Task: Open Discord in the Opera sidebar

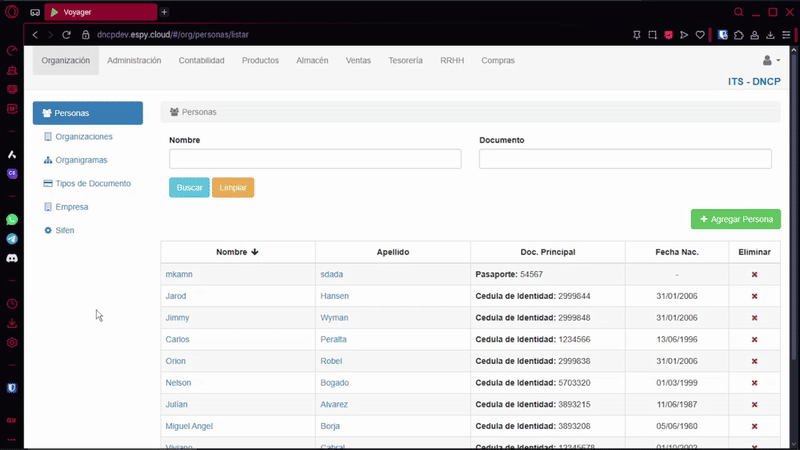Action: [12, 258]
